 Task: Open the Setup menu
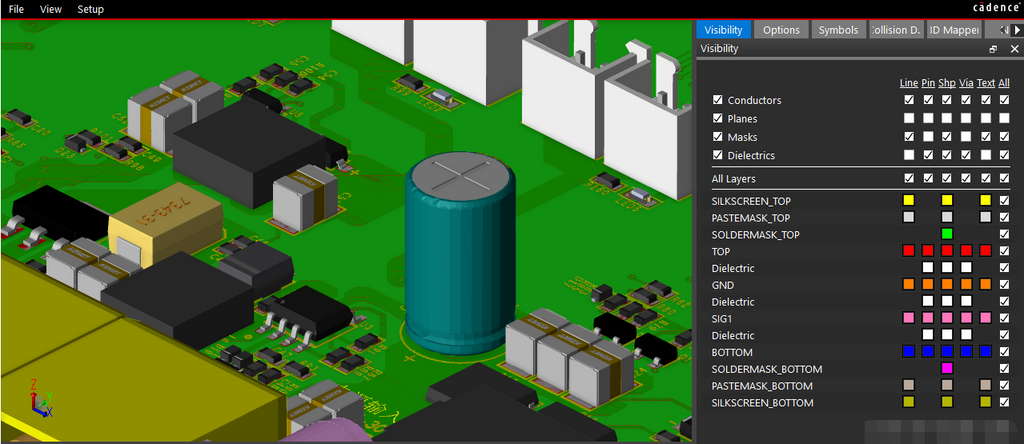[x=90, y=9]
